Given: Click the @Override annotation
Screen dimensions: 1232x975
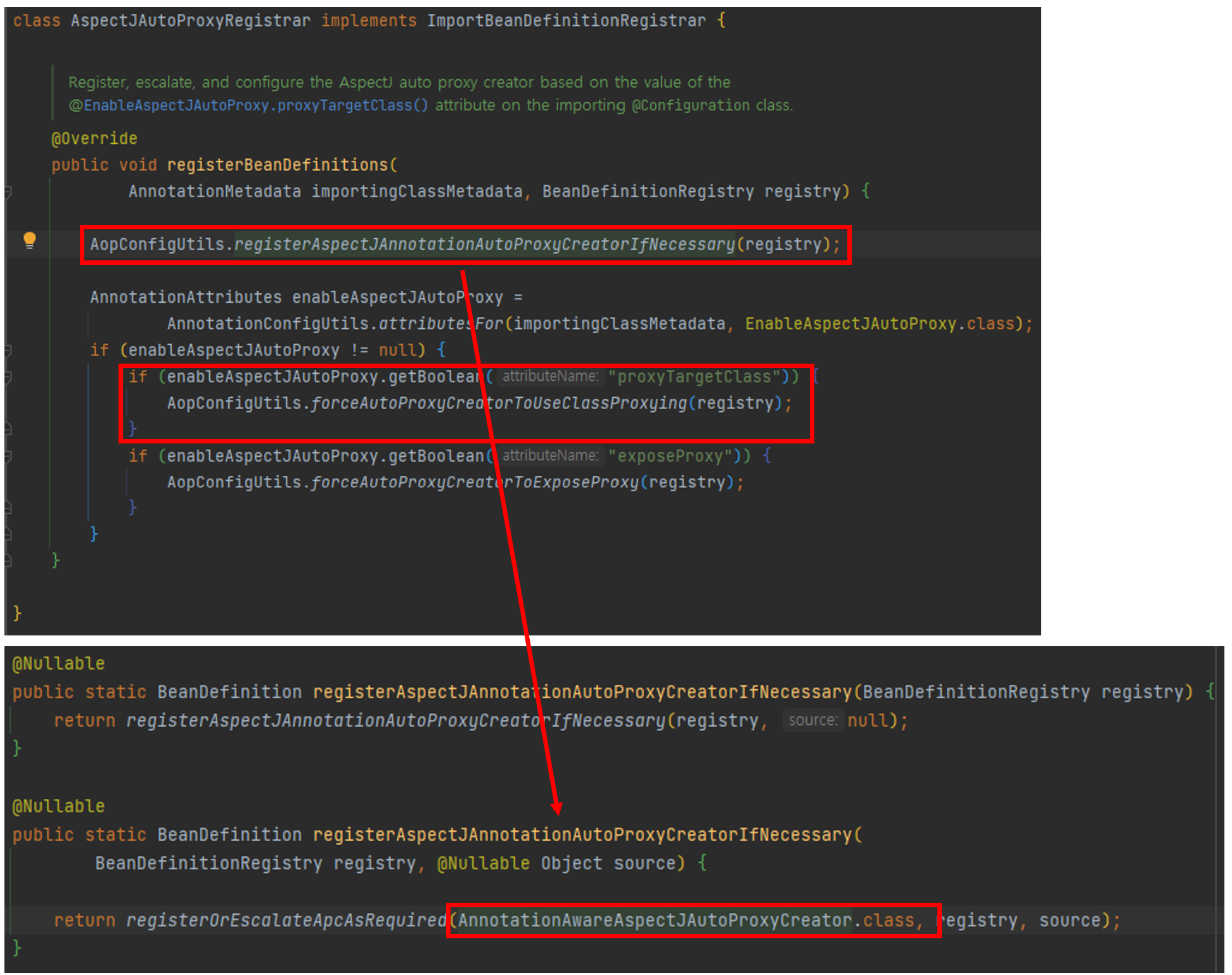Looking at the screenshot, I should (x=94, y=139).
